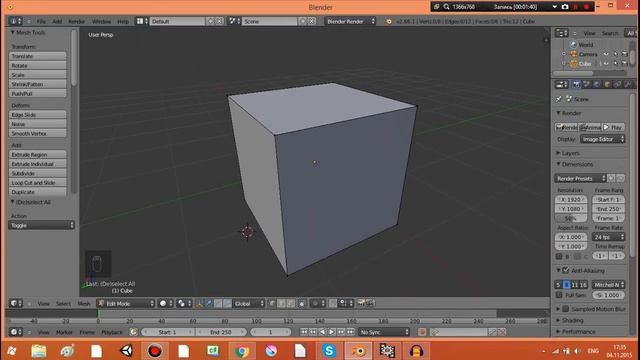Screen dimensions: 640x360
Task: Click the pin icon beside Scene
Action: (x=559, y=99)
